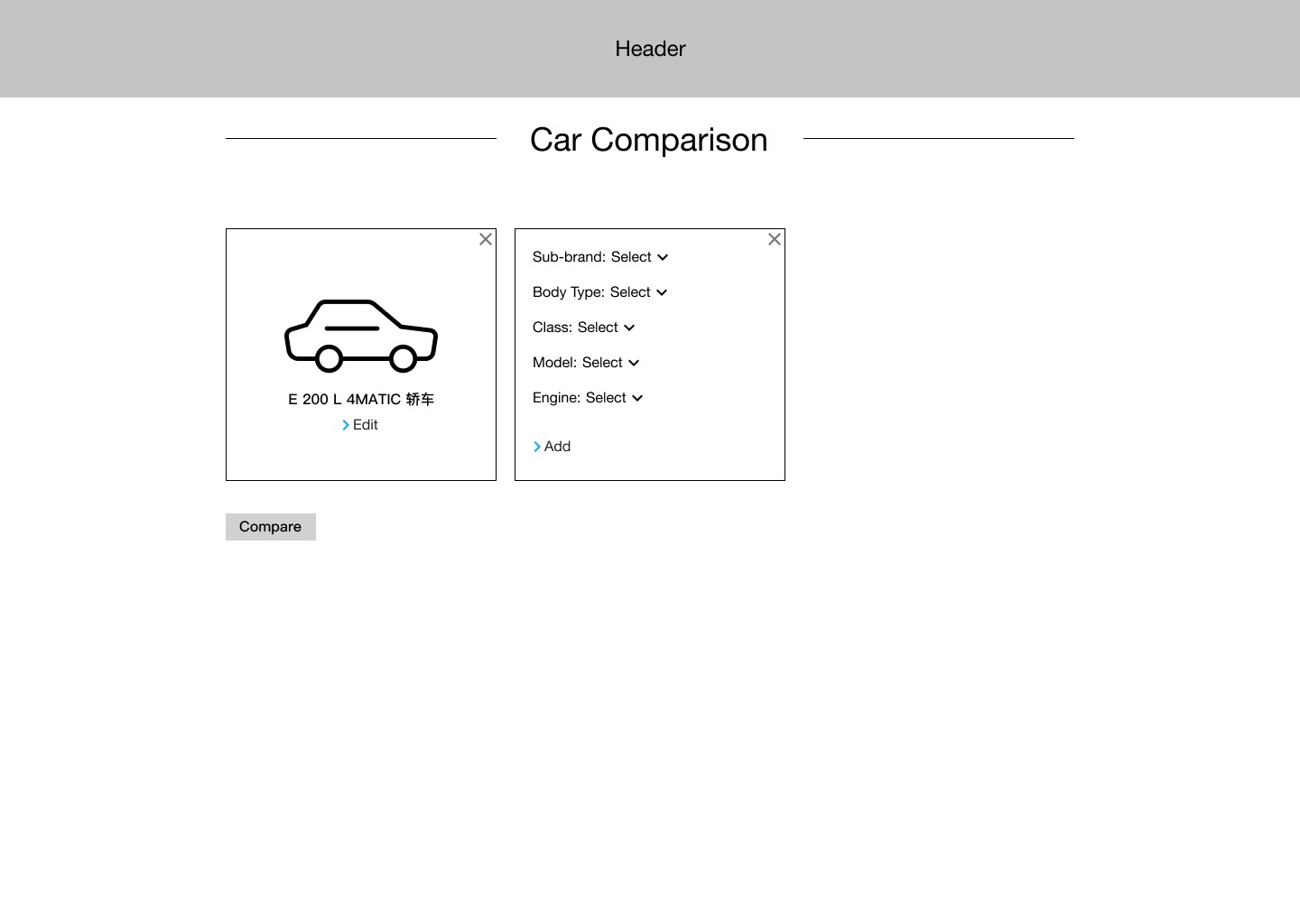Image resolution: width=1300 pixels, height=924 pixels.
Task: Close the empty car selection card
Action: point(775,239)
